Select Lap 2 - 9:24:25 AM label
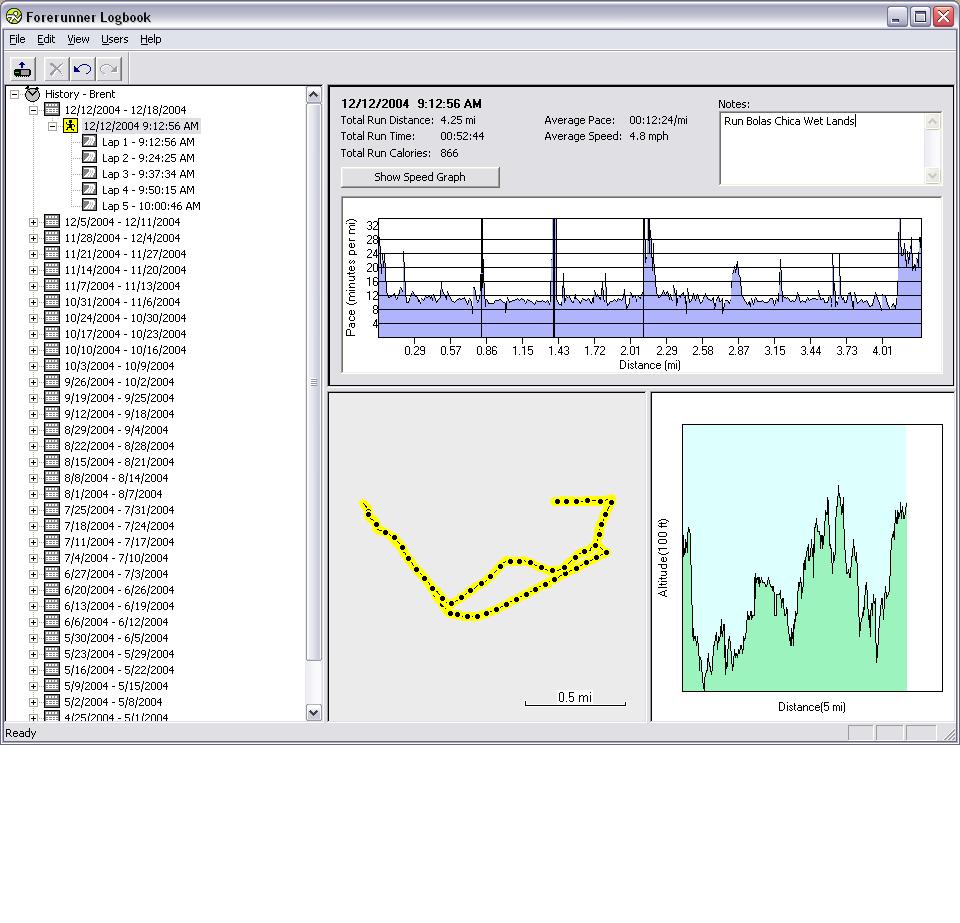 (148, 158)
